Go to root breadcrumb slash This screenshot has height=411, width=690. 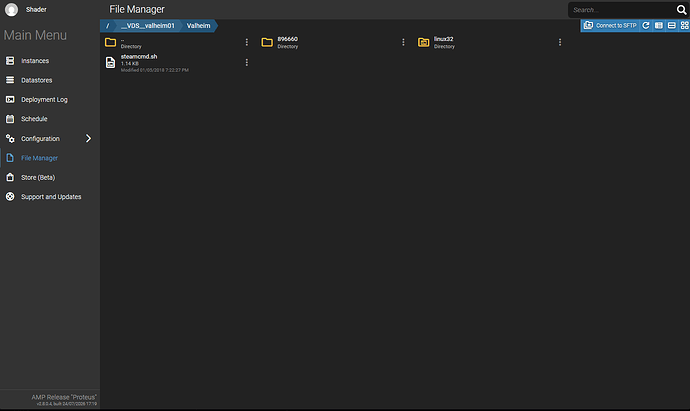tap(107, 26)
